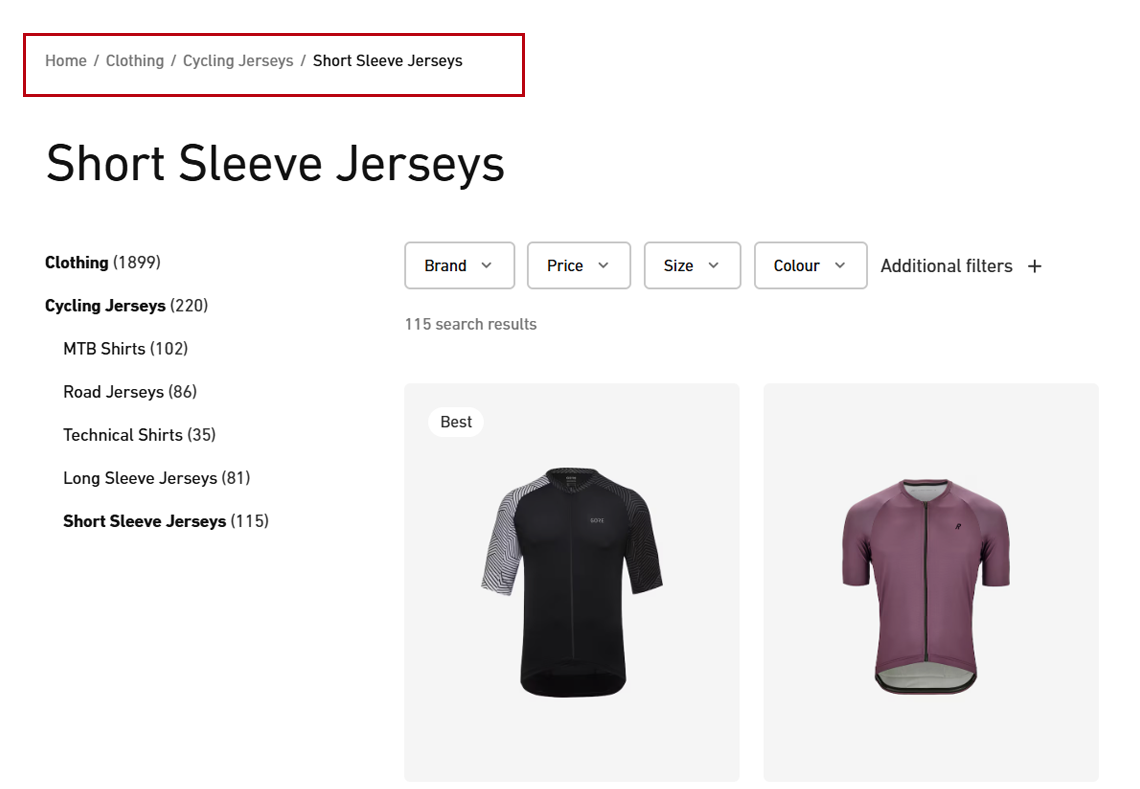Choose MTB Shirts subcategory
Viewport: 1140px width, 789px height.
[104, 348]
